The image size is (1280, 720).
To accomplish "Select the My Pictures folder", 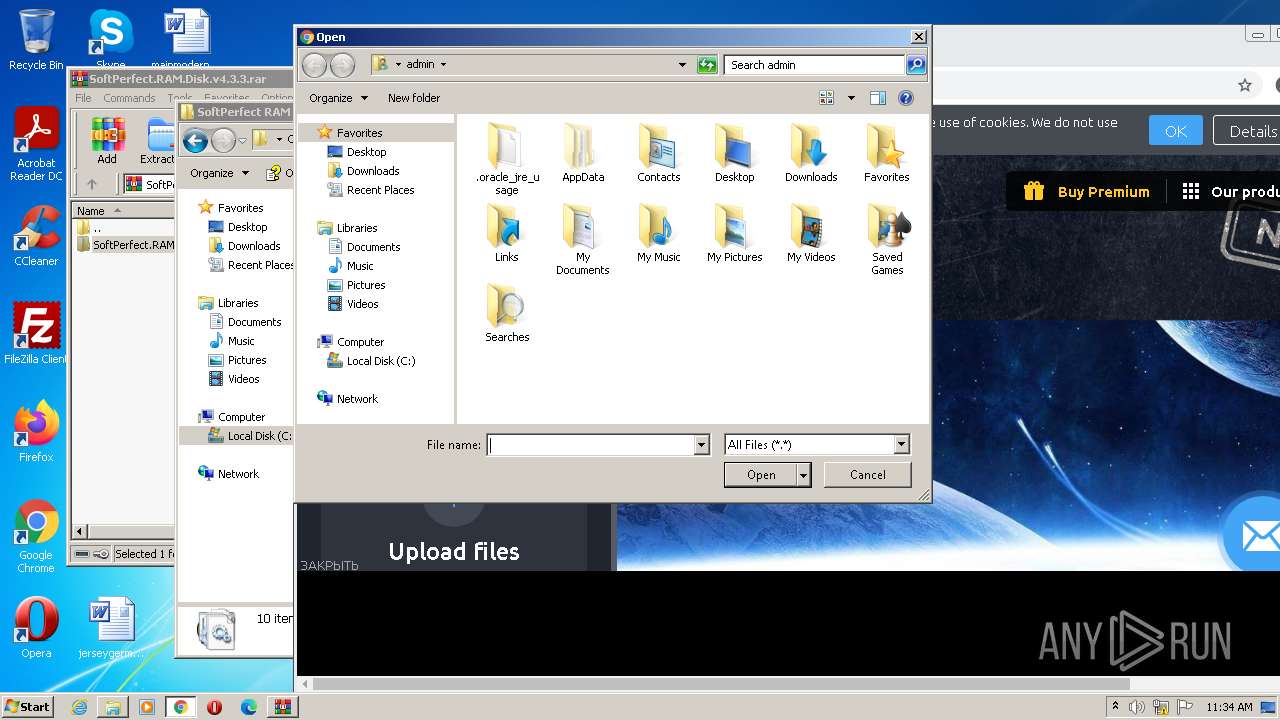I will click(x=734, y=233).
